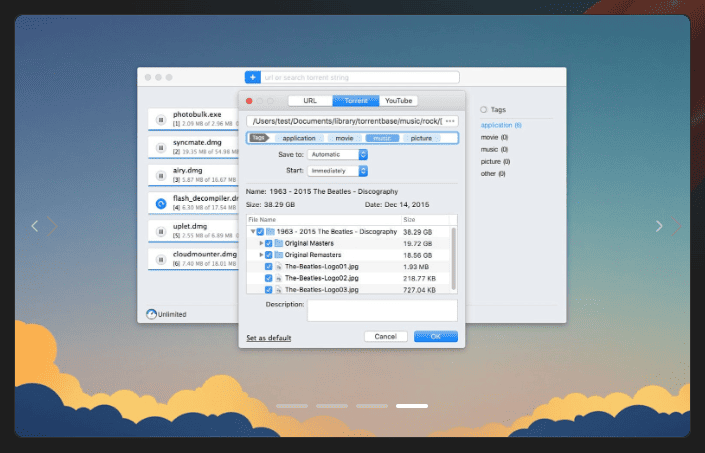Pause the cloudmounter.dmg download
Viewport: 705px width, 453px height.
click(x=161, y=259)
